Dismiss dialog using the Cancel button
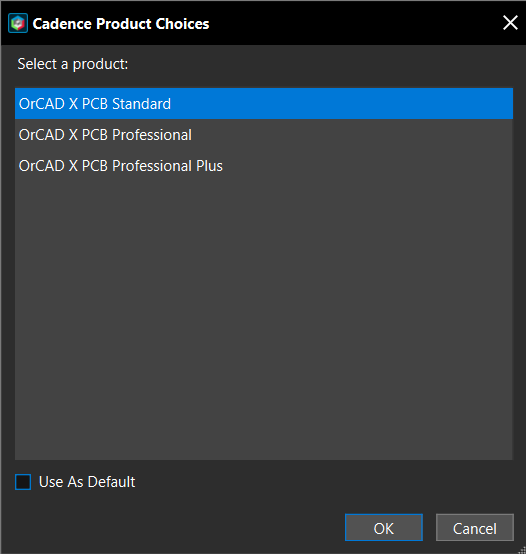Screen dimensions: 526x554 coord(475,528)
